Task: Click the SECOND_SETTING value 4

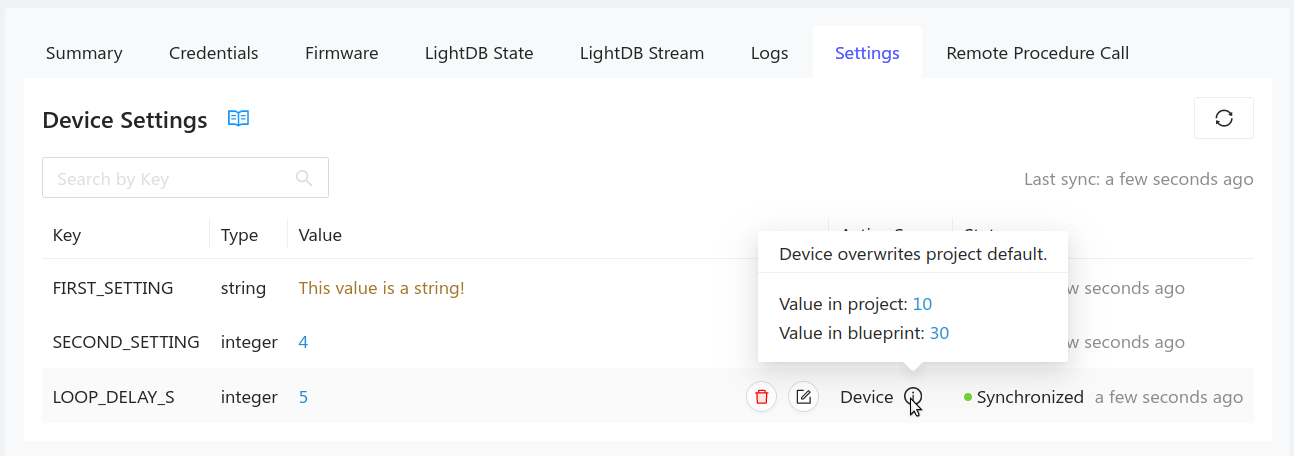Action: point(303,342)
